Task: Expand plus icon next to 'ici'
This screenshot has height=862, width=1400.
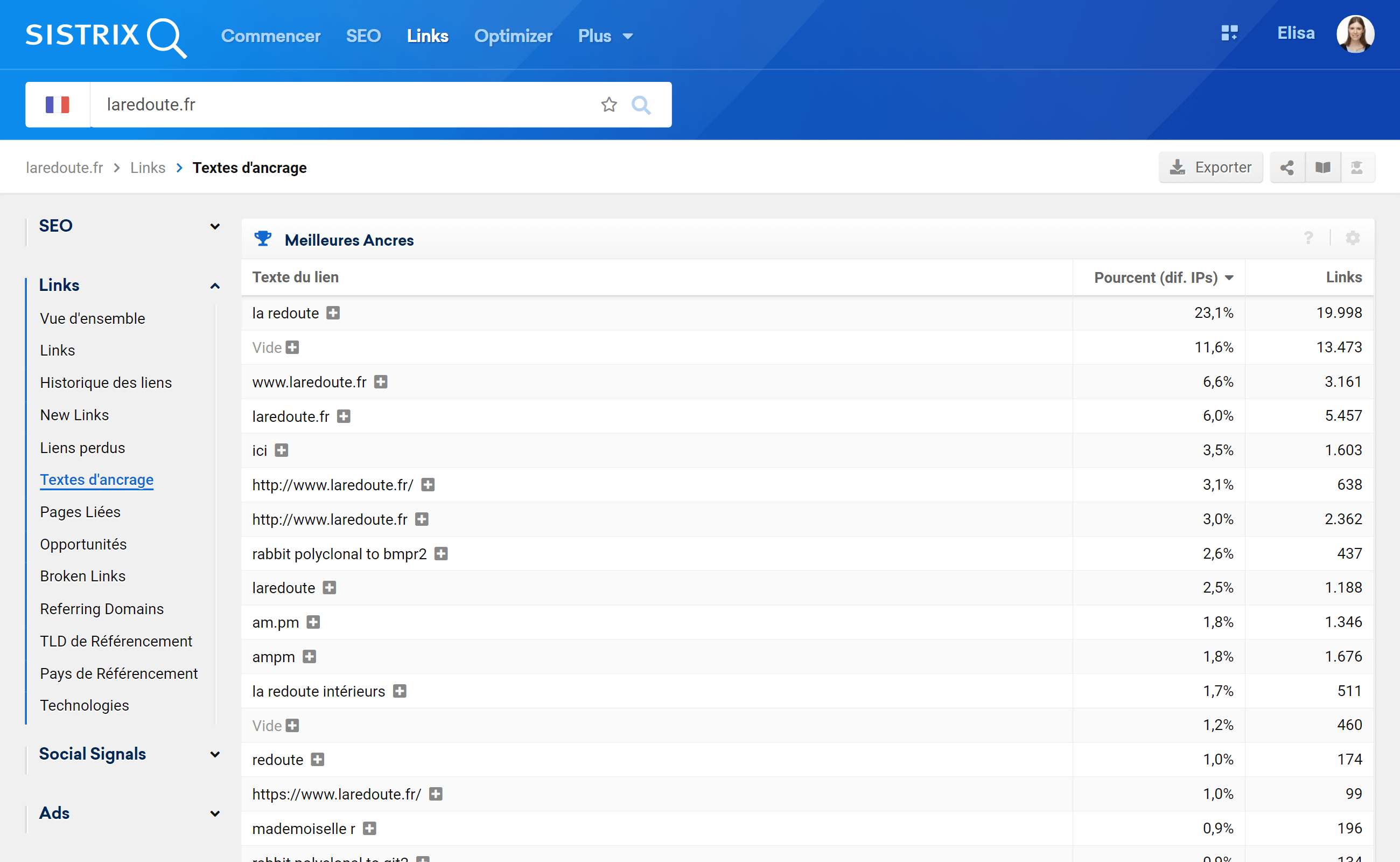Action: point(282,450)
